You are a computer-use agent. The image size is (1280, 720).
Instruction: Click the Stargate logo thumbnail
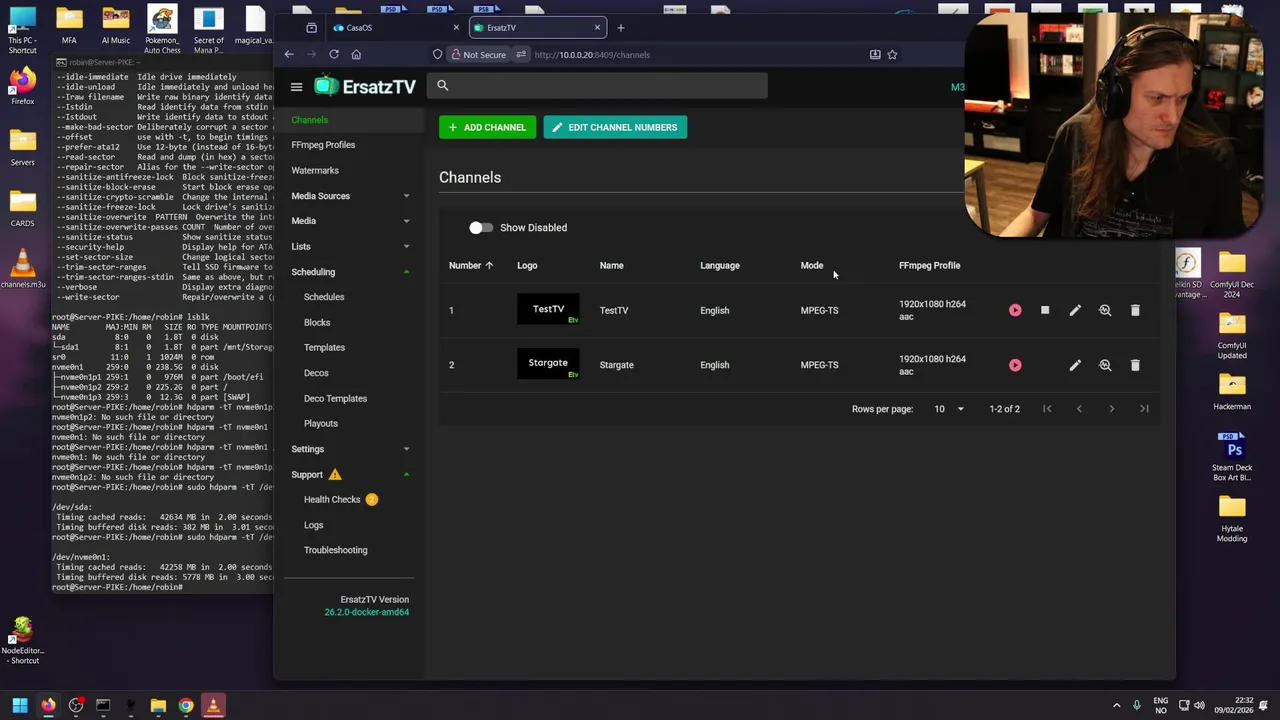(548, 364)
